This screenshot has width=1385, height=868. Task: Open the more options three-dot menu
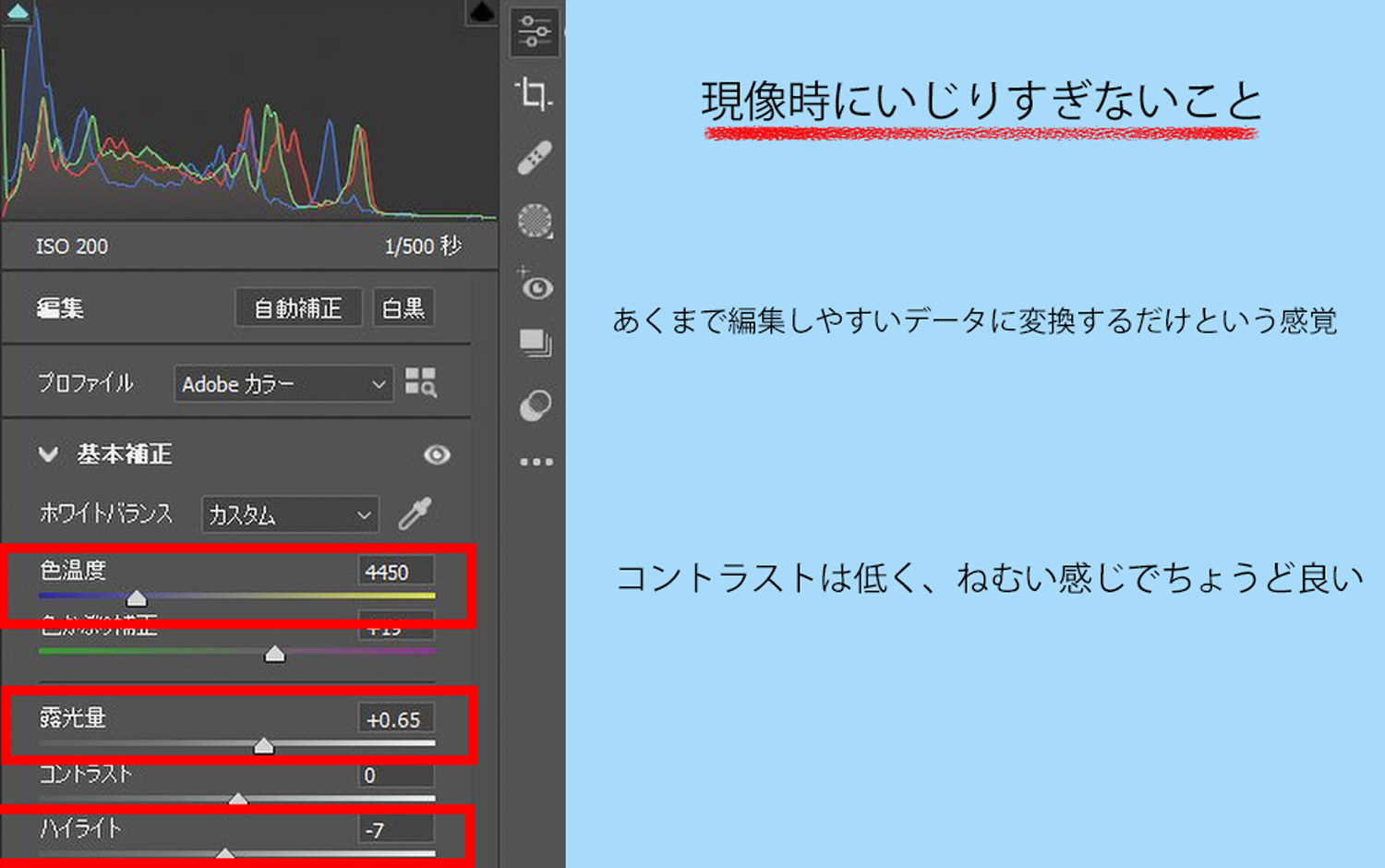click(x=536, y=462)
